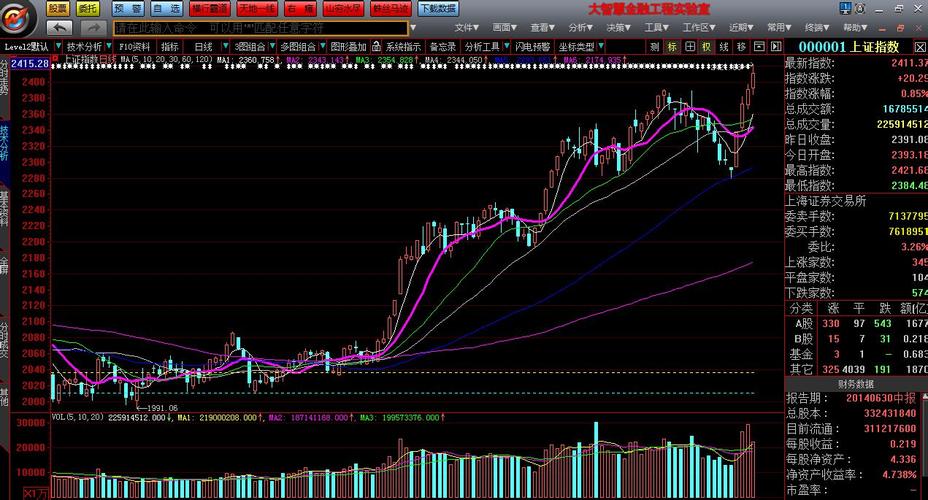Open the 工具 menu
Viewport: 928px width, 500px height.
point(656,28)
